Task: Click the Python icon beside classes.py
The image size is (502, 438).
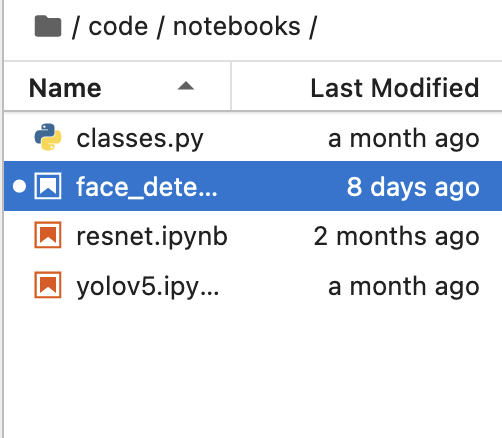Action: click(48, 137)
